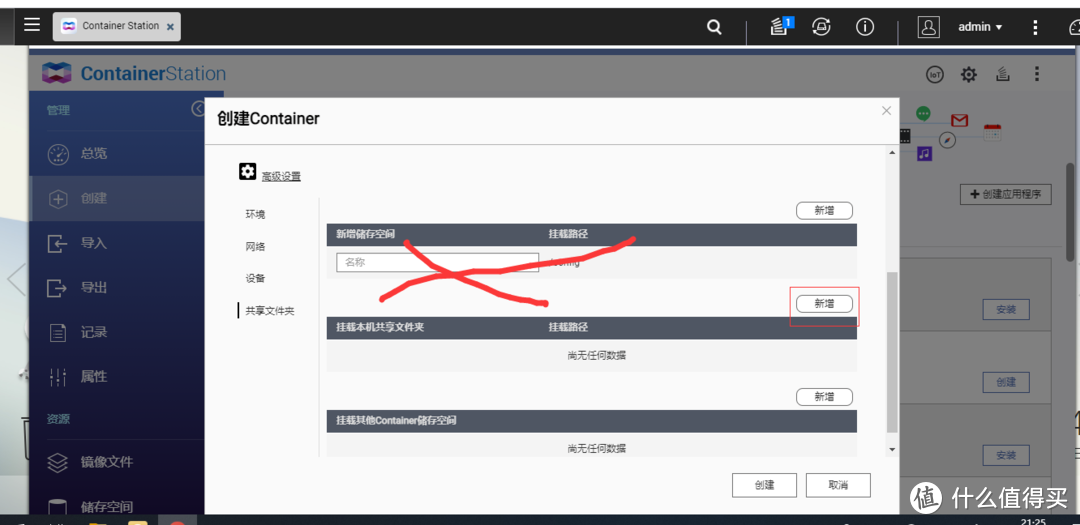Image resolution: width=1080 pixels, height=525 pixels.
Task: Click the 创建应用程序 button in background
Action: tap(1006, 194)
